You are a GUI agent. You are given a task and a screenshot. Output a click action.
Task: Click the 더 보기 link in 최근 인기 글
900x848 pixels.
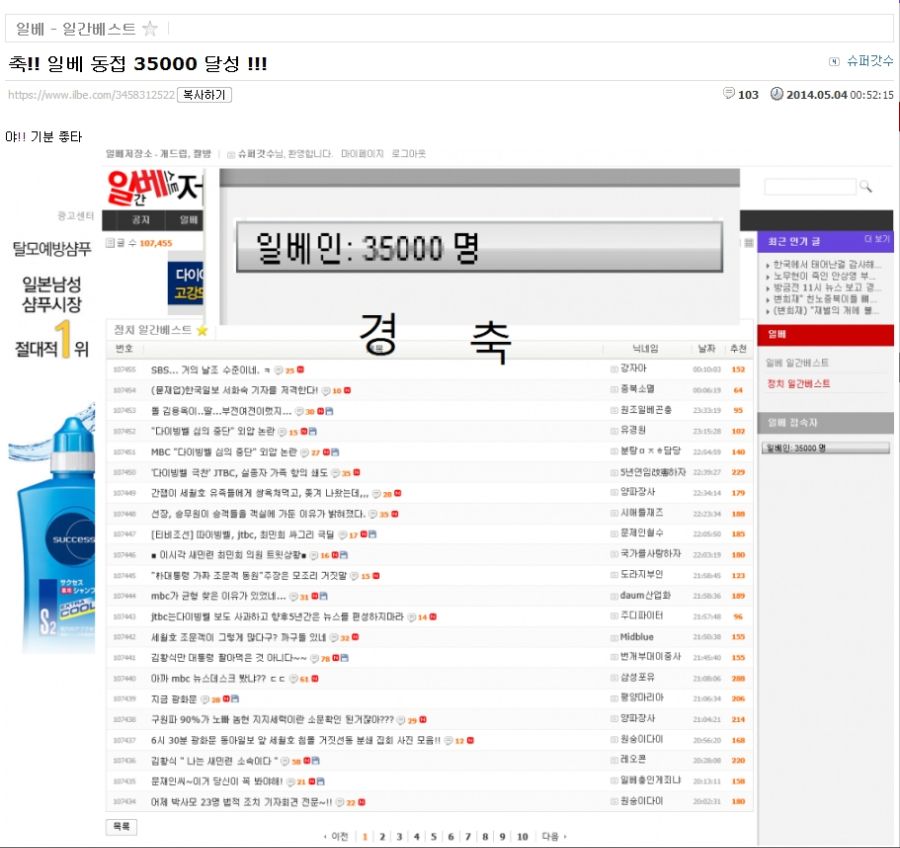877,239
